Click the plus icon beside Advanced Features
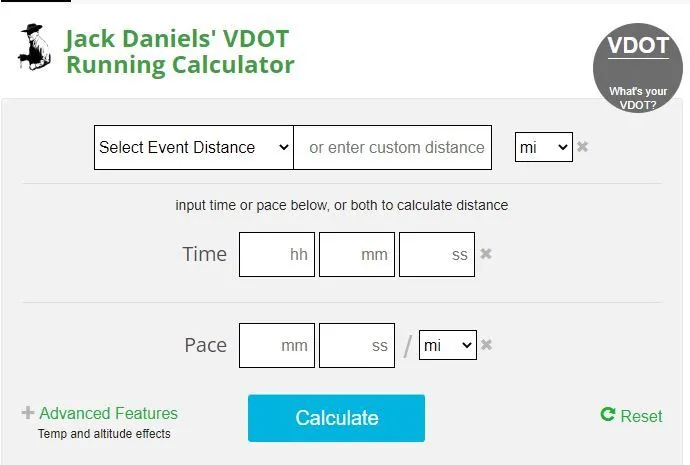The width and height of the screenshot is (690, 465). 28,413
